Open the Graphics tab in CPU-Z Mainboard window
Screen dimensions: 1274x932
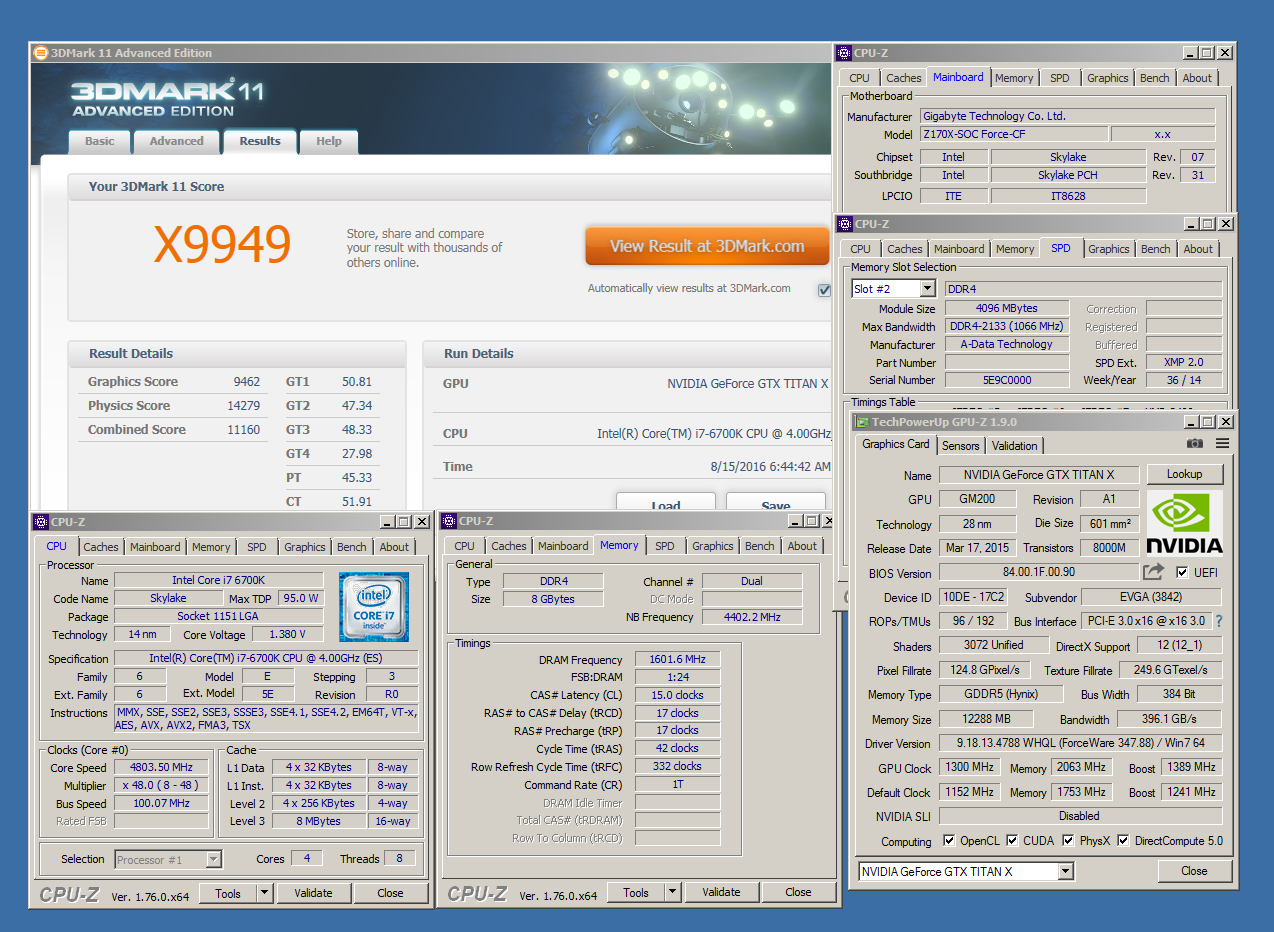click(1108, 78)
